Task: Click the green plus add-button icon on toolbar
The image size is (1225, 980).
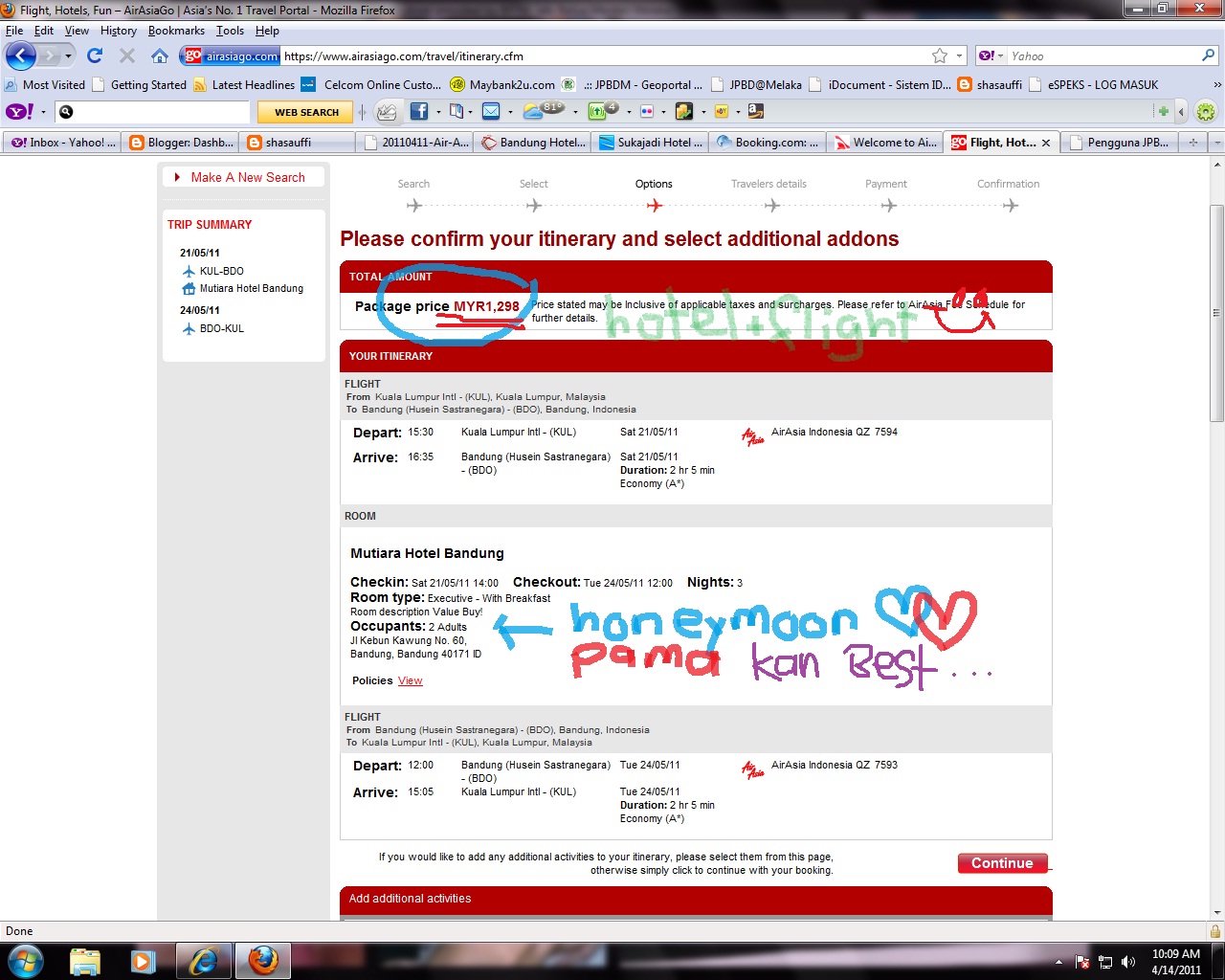Action: click(x=1164, y=111)
